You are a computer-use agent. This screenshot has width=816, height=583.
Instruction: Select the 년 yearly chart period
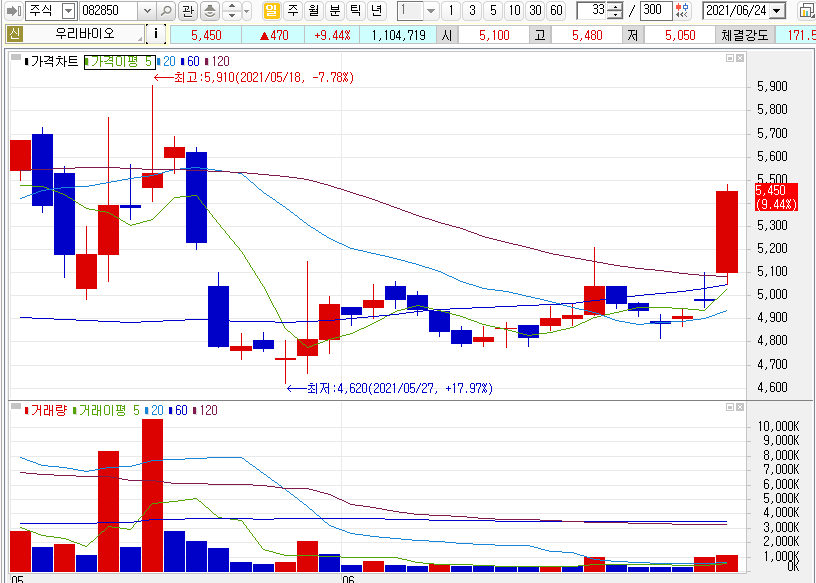376,10
